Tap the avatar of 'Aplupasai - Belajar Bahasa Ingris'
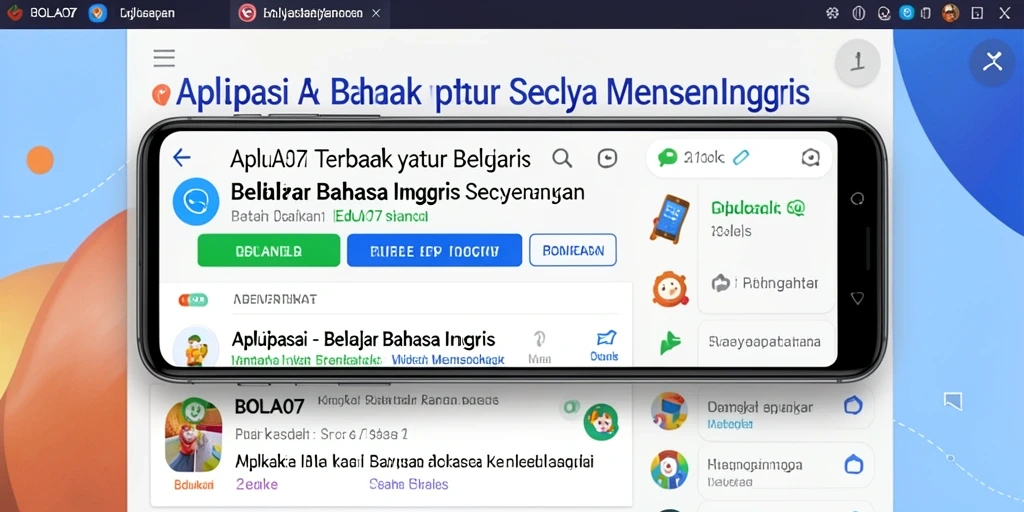Image resolution: width=1024 pixels, height=512 pixels. point(195,346)
